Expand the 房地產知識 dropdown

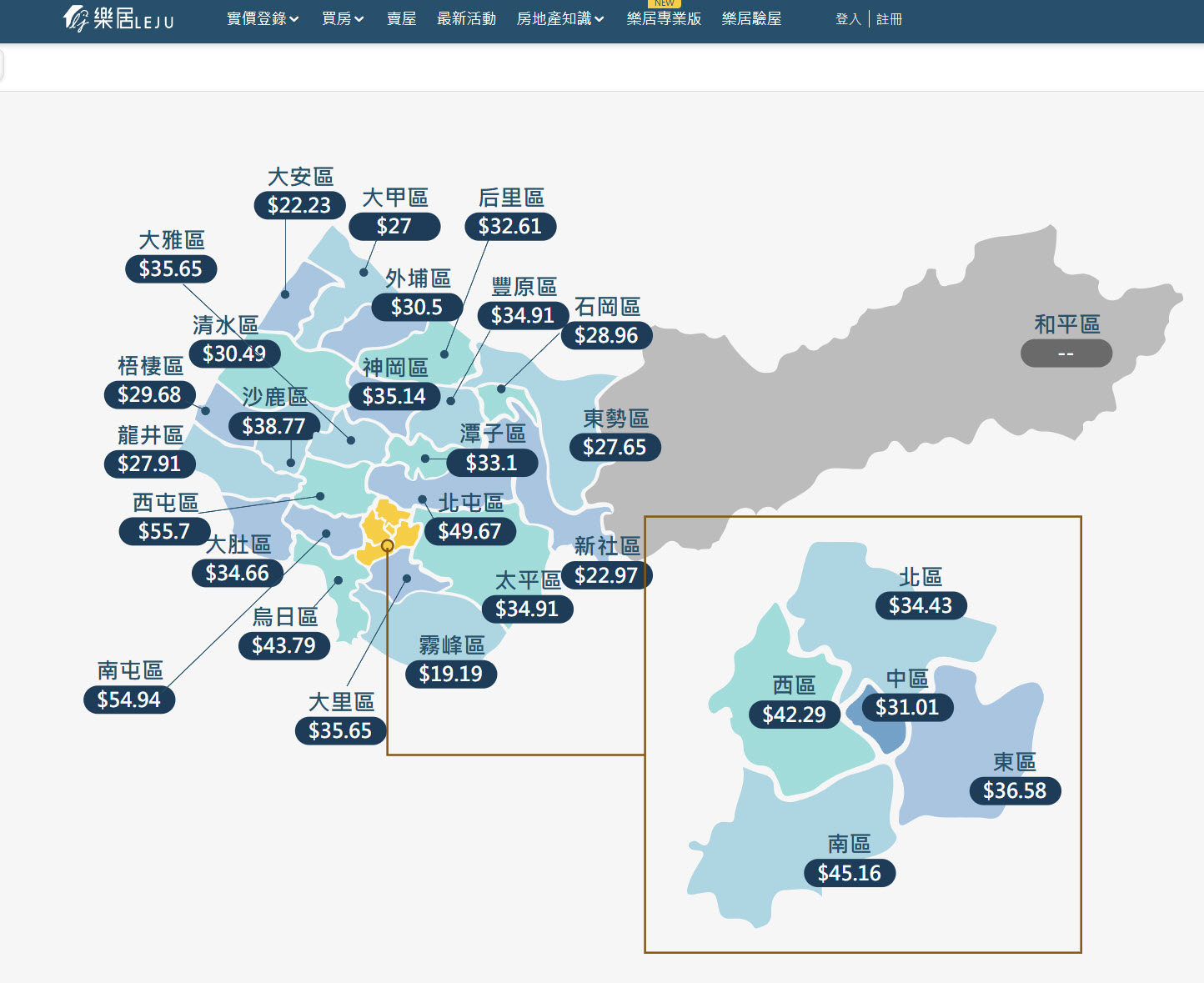click(559, 19)
